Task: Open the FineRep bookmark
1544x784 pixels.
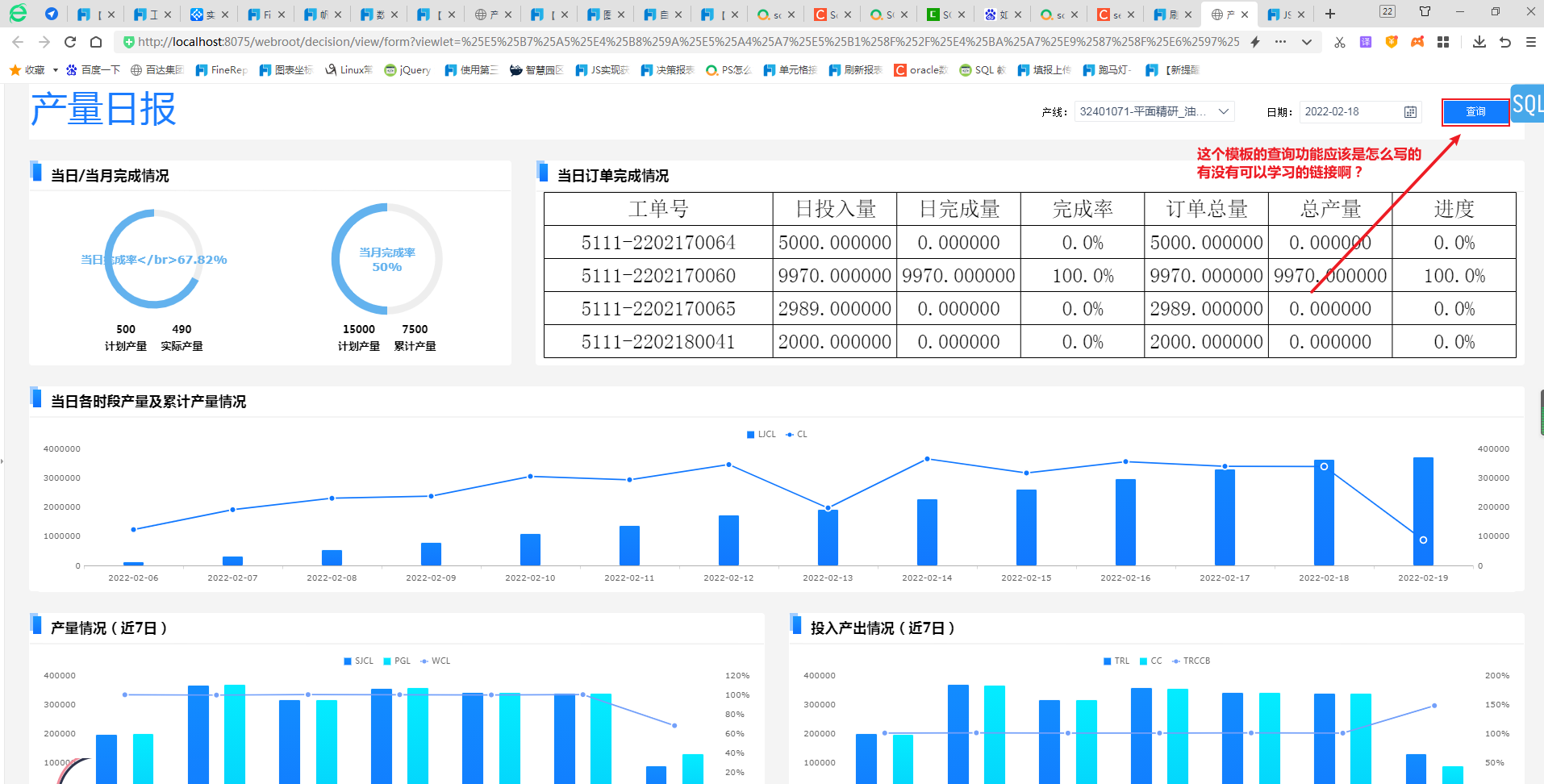Action: pos(222,70)
